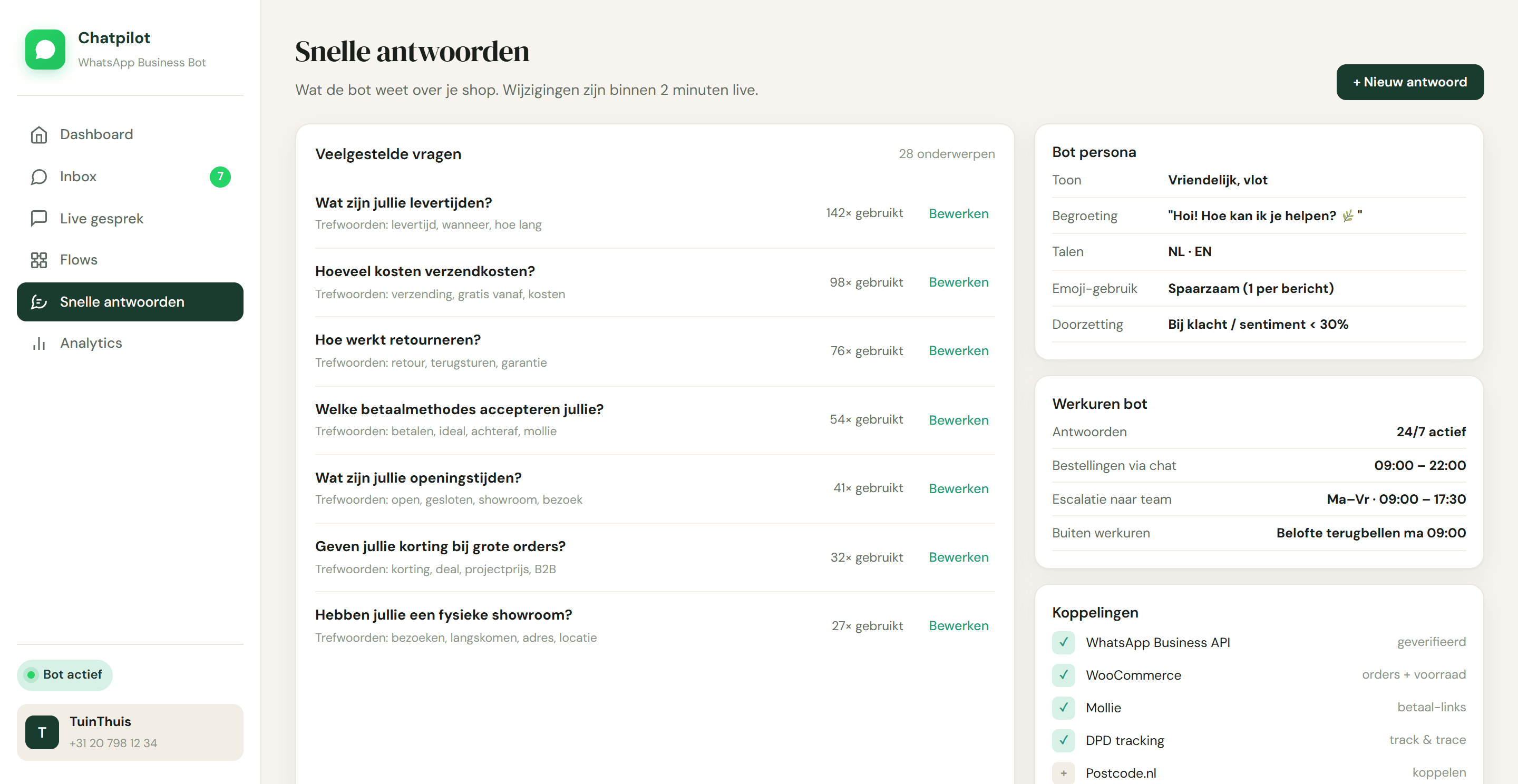Click 'Belofte terugbellen ma 09:00' value
Viewport: 1518px width, 784px height.
point(1370,533)
